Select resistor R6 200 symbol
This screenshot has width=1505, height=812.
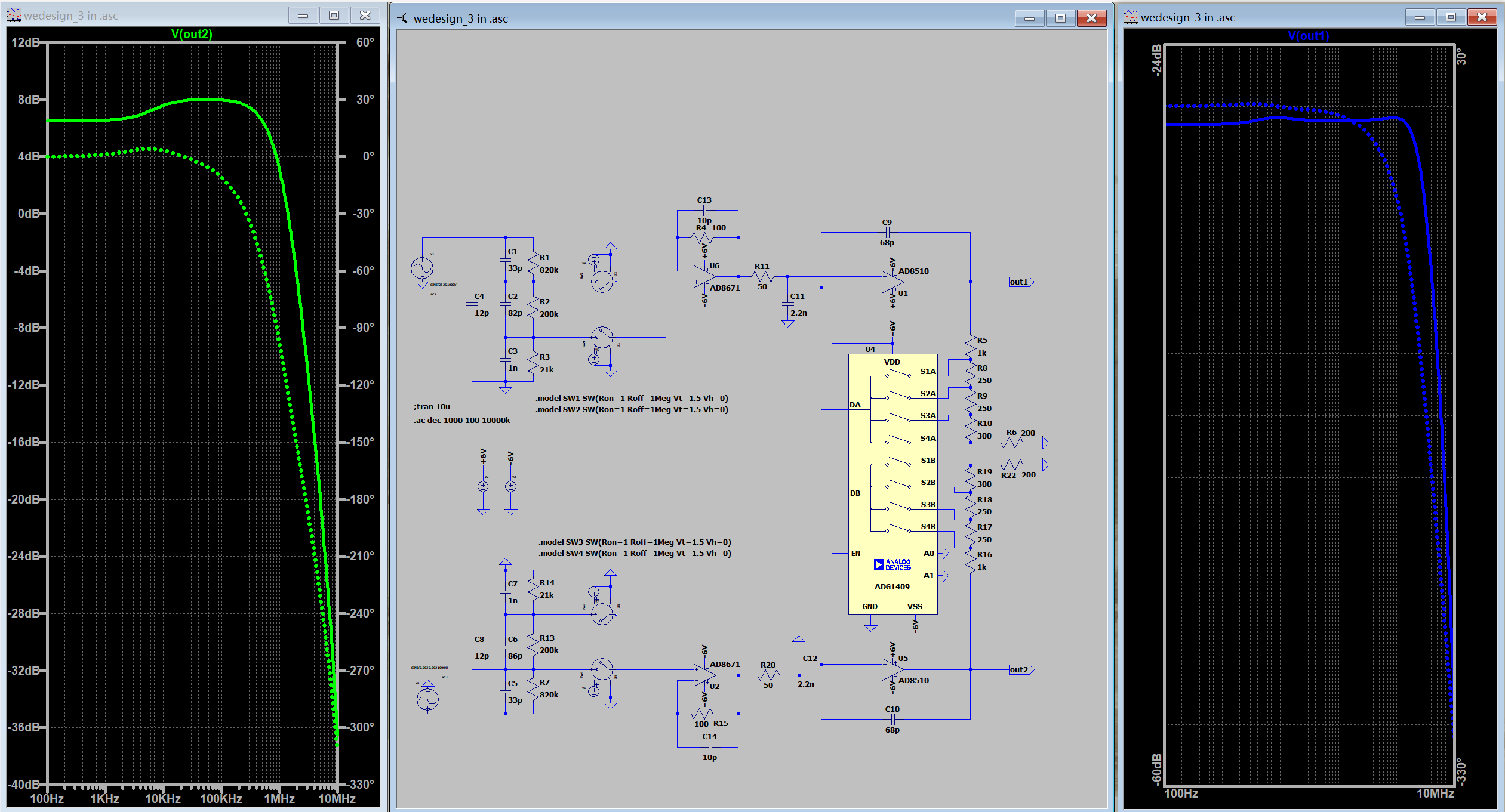1012,443
